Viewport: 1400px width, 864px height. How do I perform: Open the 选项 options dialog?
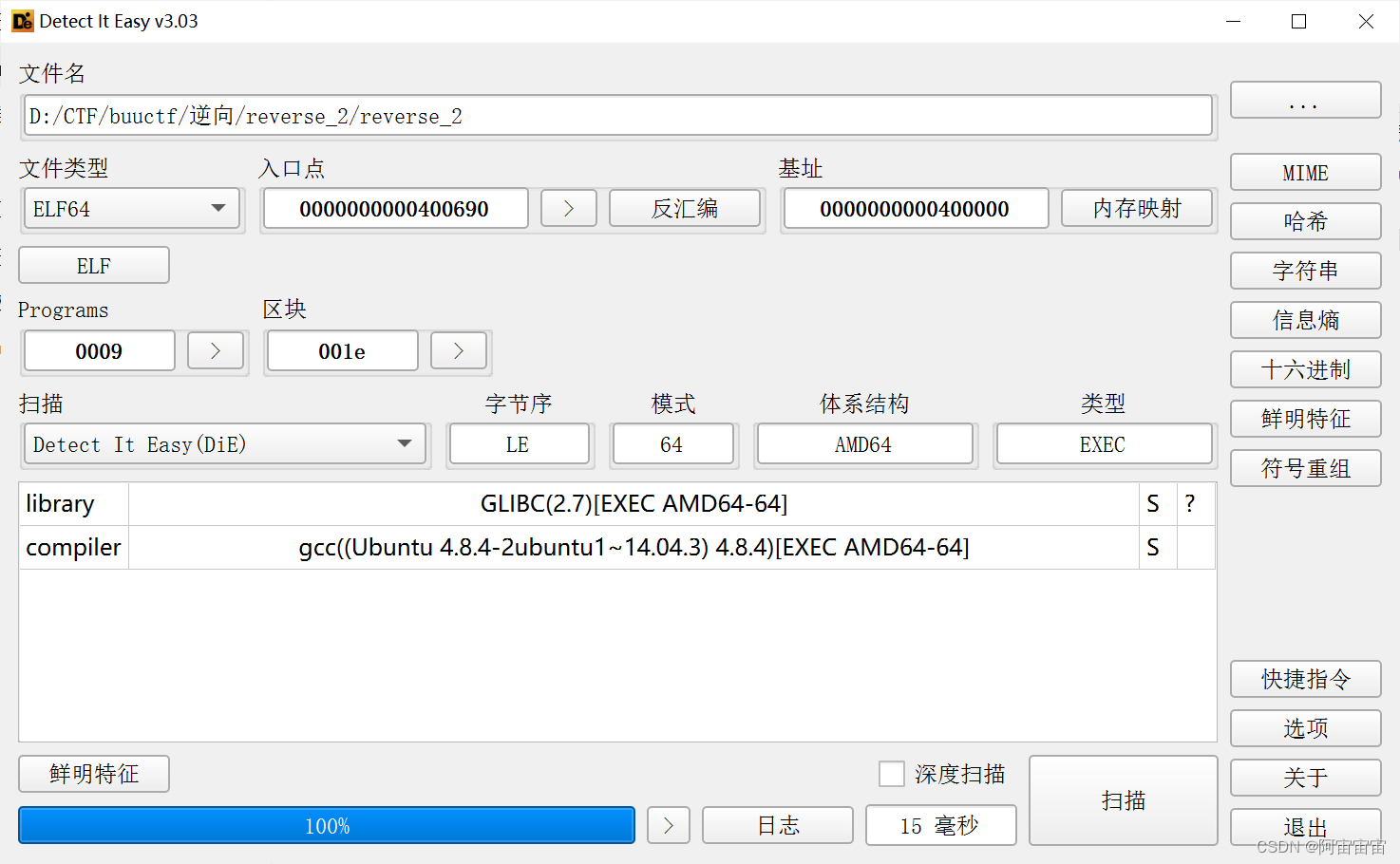(1305, 728)
